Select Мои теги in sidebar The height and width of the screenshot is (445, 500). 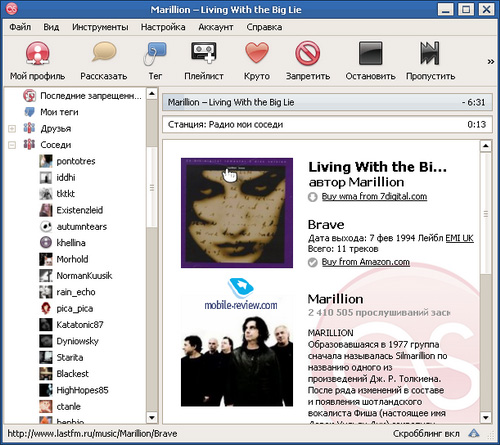click(59, 112)
